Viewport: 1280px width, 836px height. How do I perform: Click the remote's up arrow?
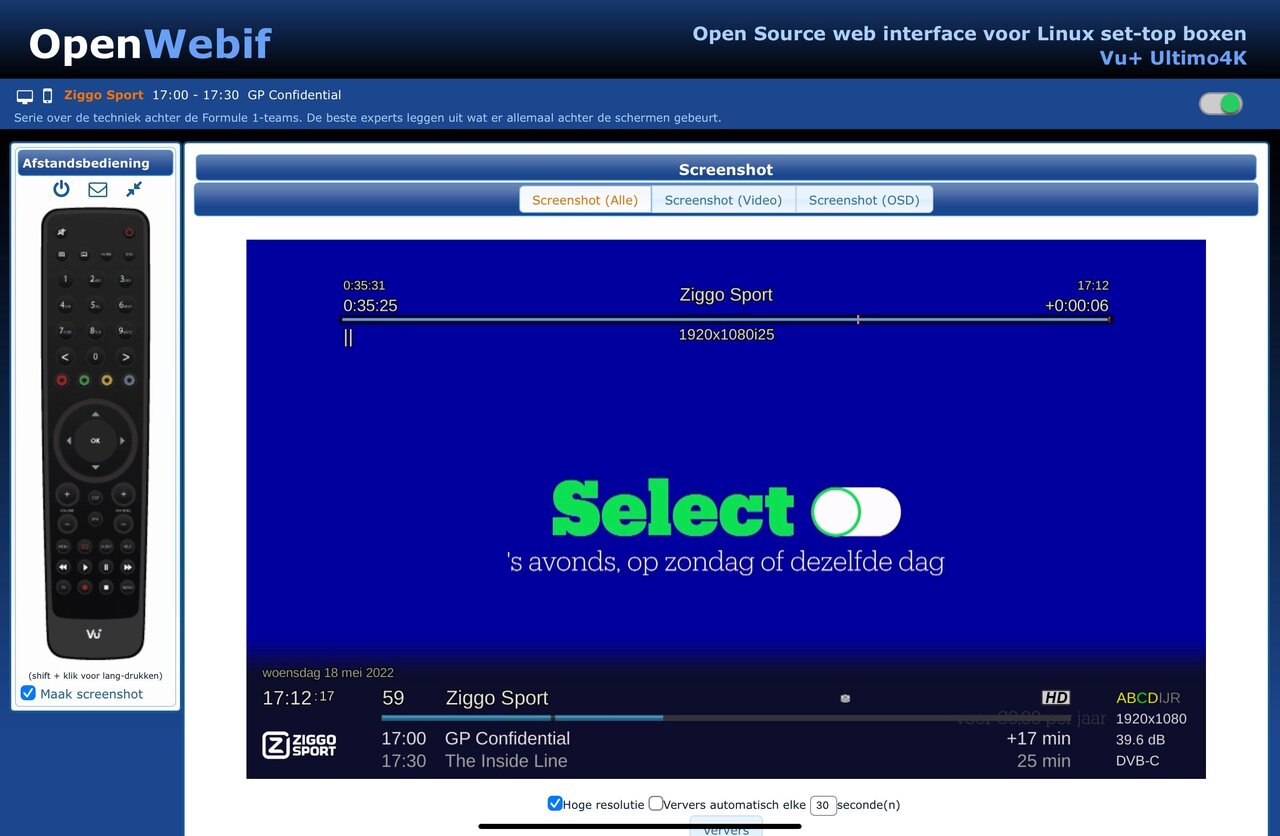(x=95, y=414)
